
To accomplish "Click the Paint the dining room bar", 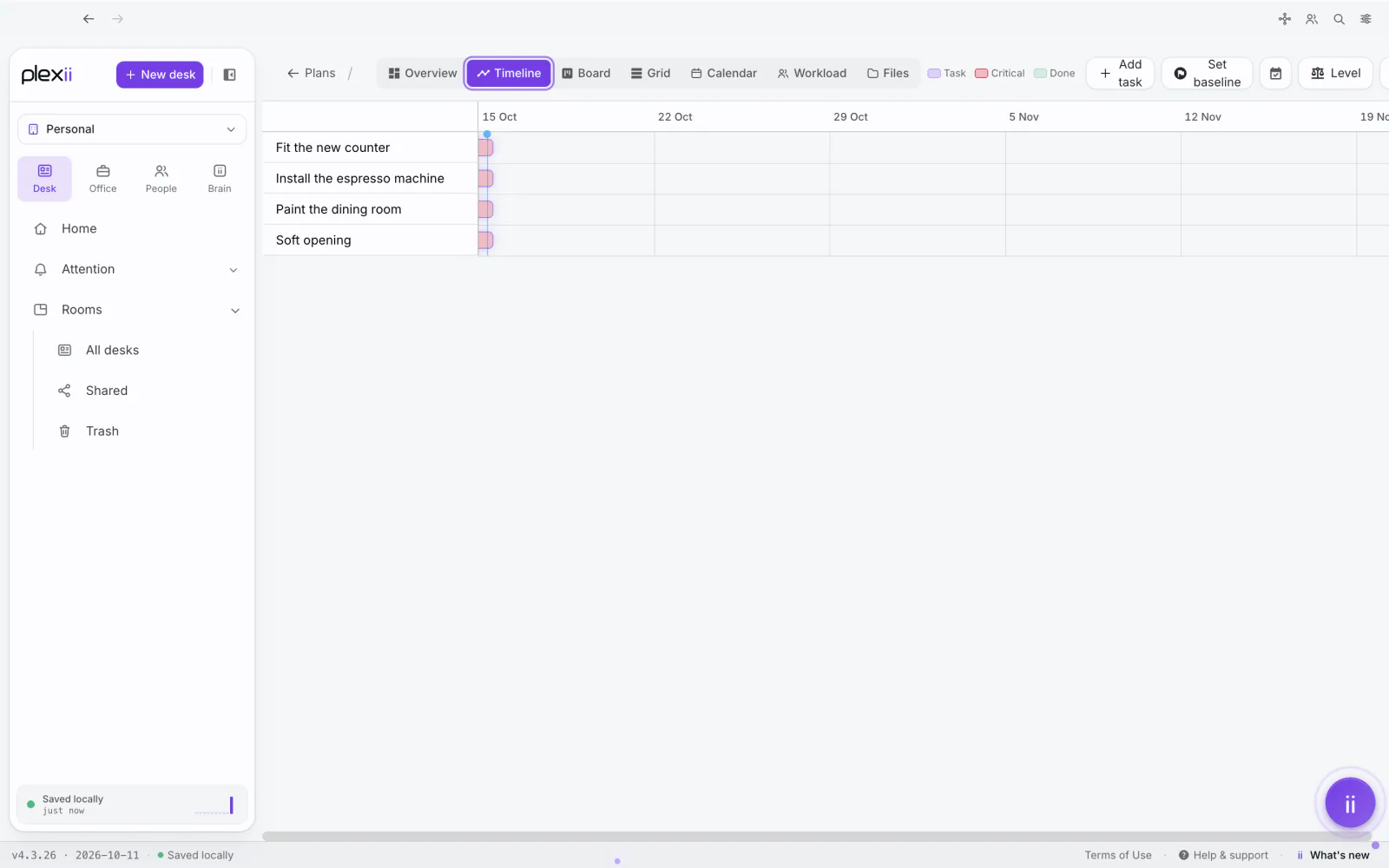I will tap(486, 209).
